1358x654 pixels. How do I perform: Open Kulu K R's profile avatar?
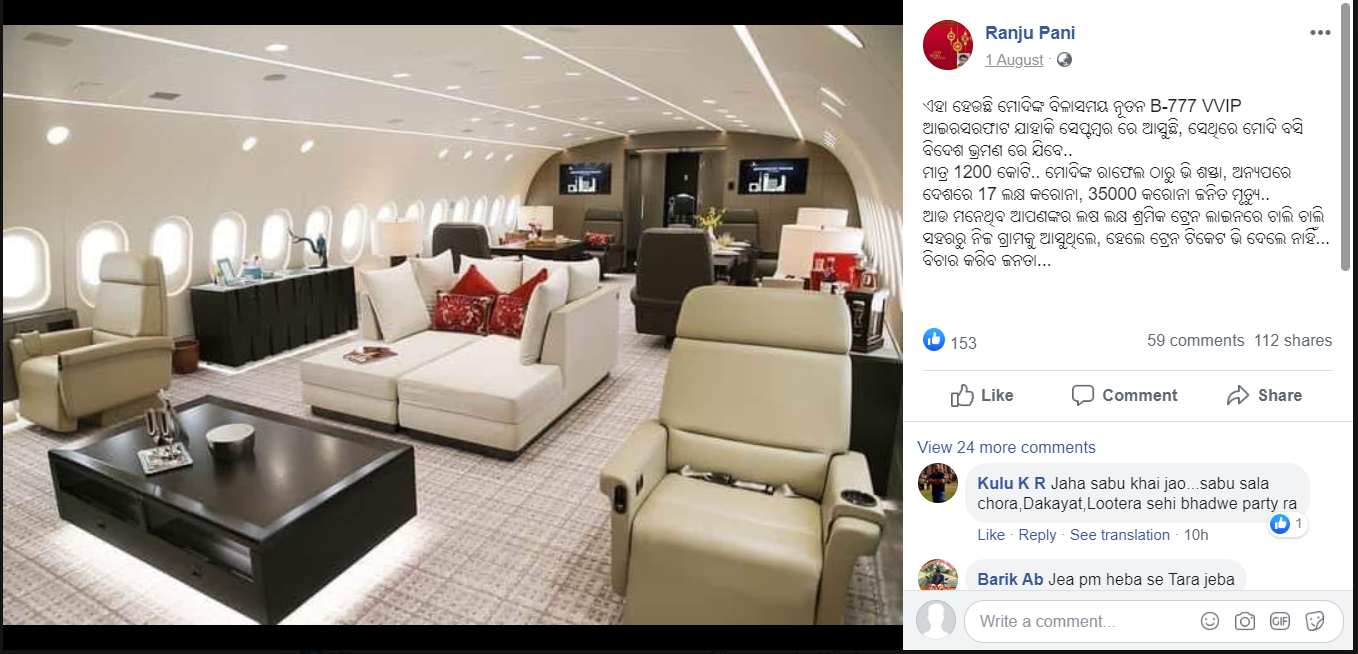(x=938, y=483)
